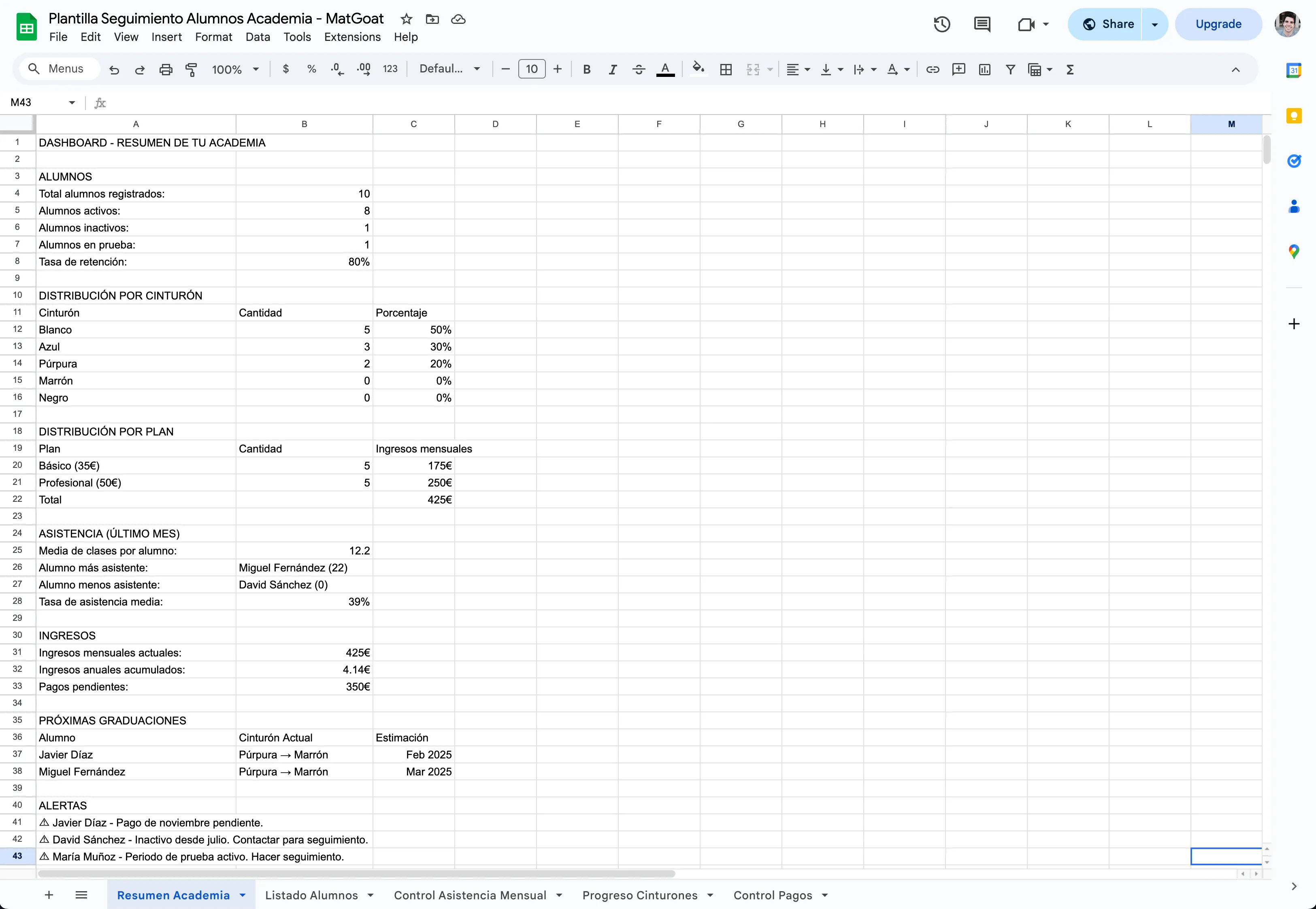Open the text color picker
The width and height of the screenshot is (1316, 909).
tap(665, 69)
